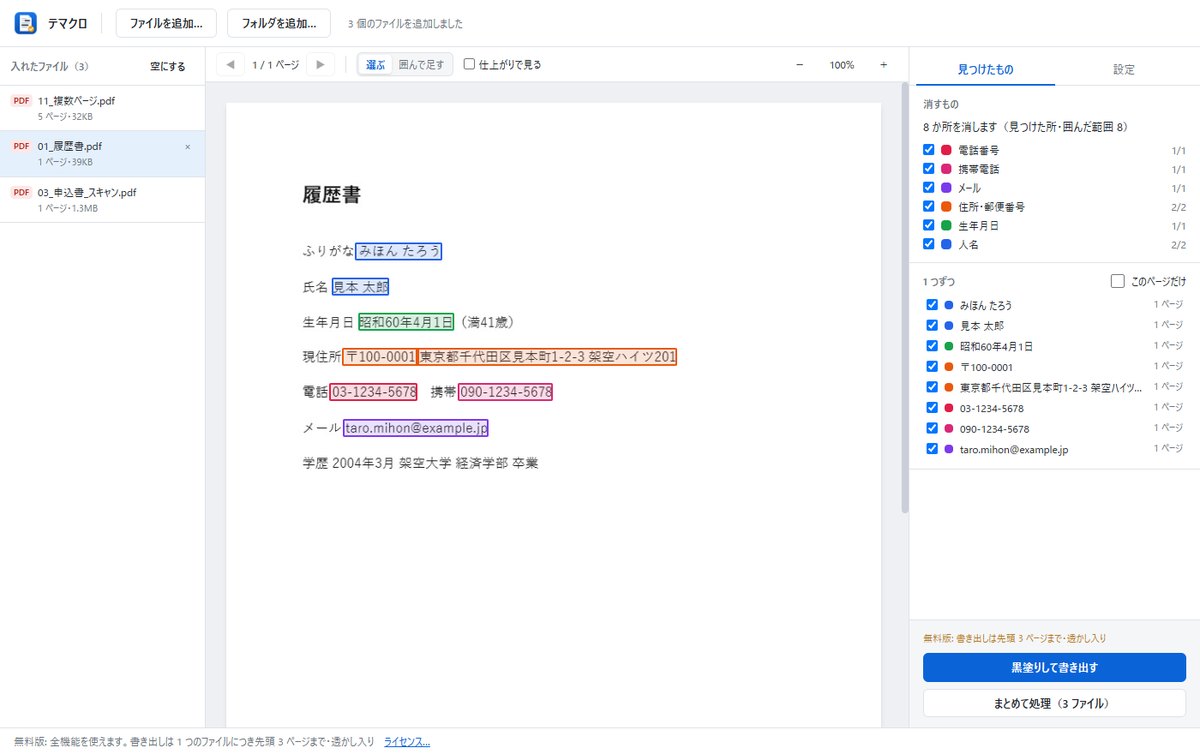Click the 電話番号 color swatch

[946, 150]
